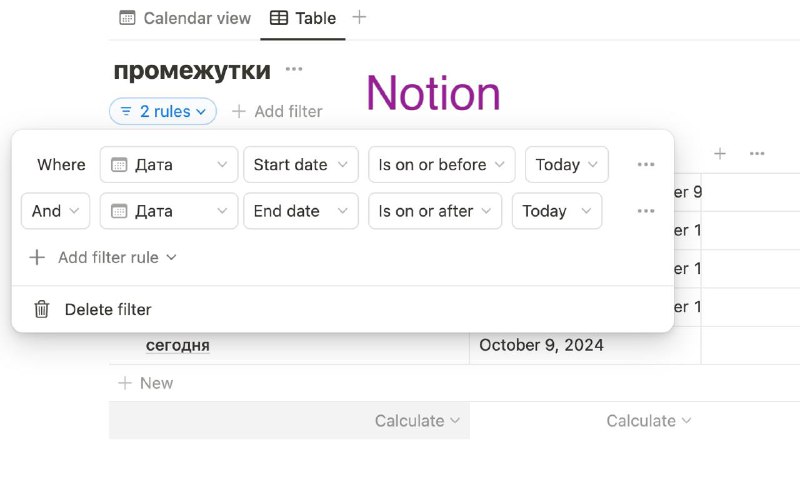800x482 pixels.
Task: Collapse the 2 rules filter chip
Action: [x=163, y=111]
